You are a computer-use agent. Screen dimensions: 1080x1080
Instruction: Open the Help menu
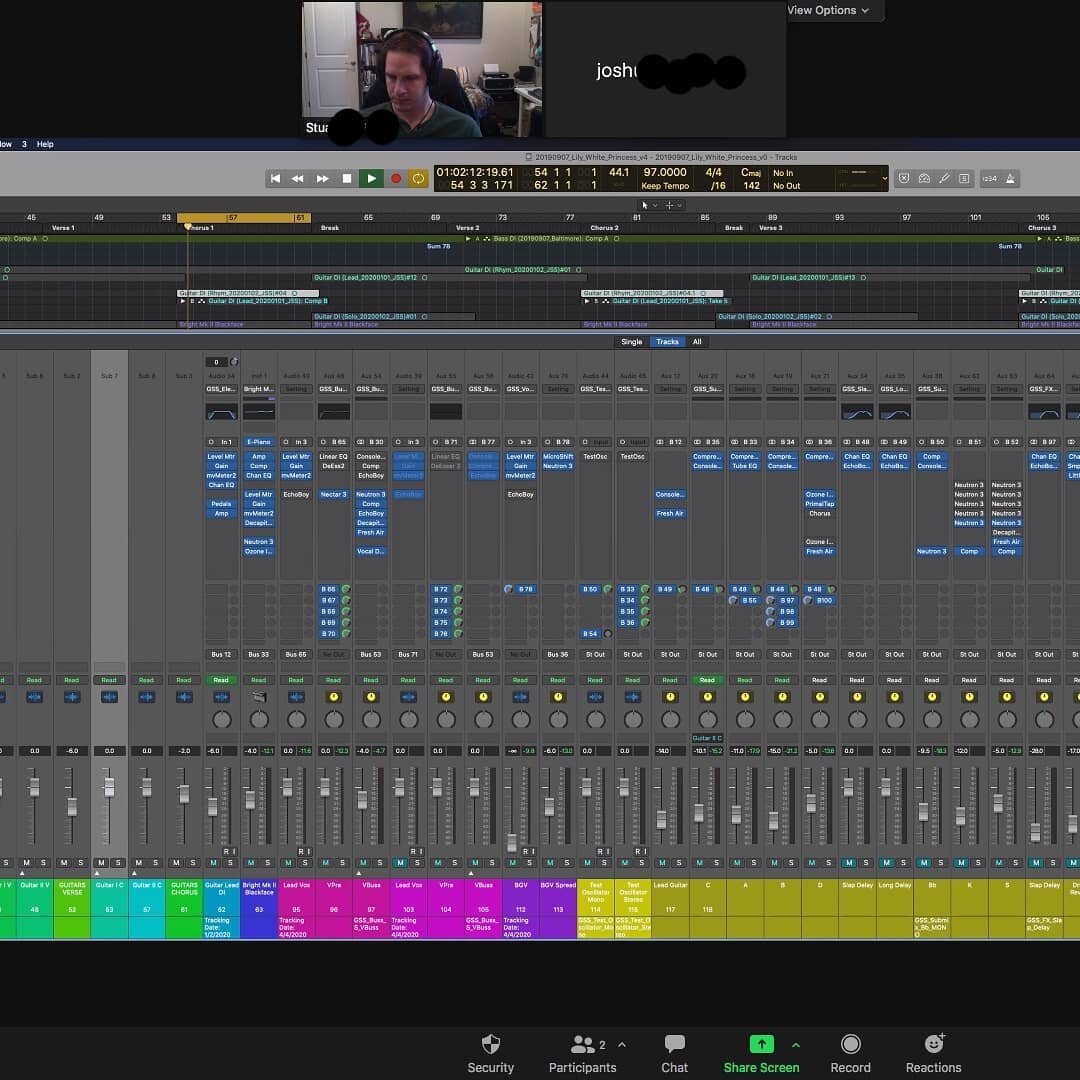[x=45, y=144]
